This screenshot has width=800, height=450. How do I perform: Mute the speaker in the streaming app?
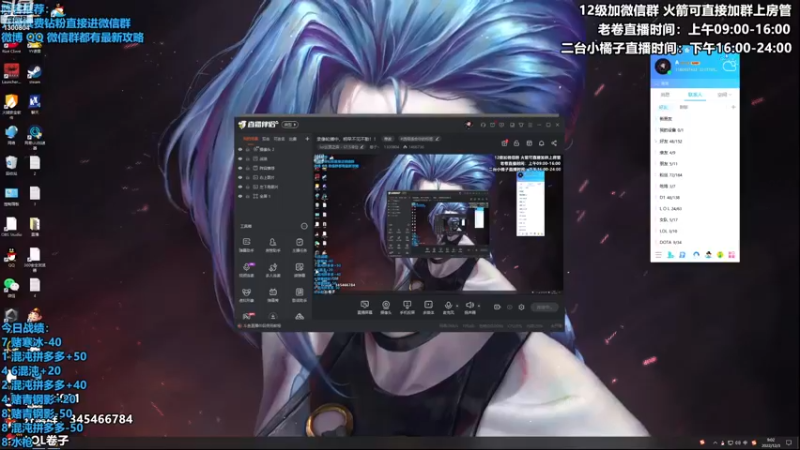click(x=470, y=306)
